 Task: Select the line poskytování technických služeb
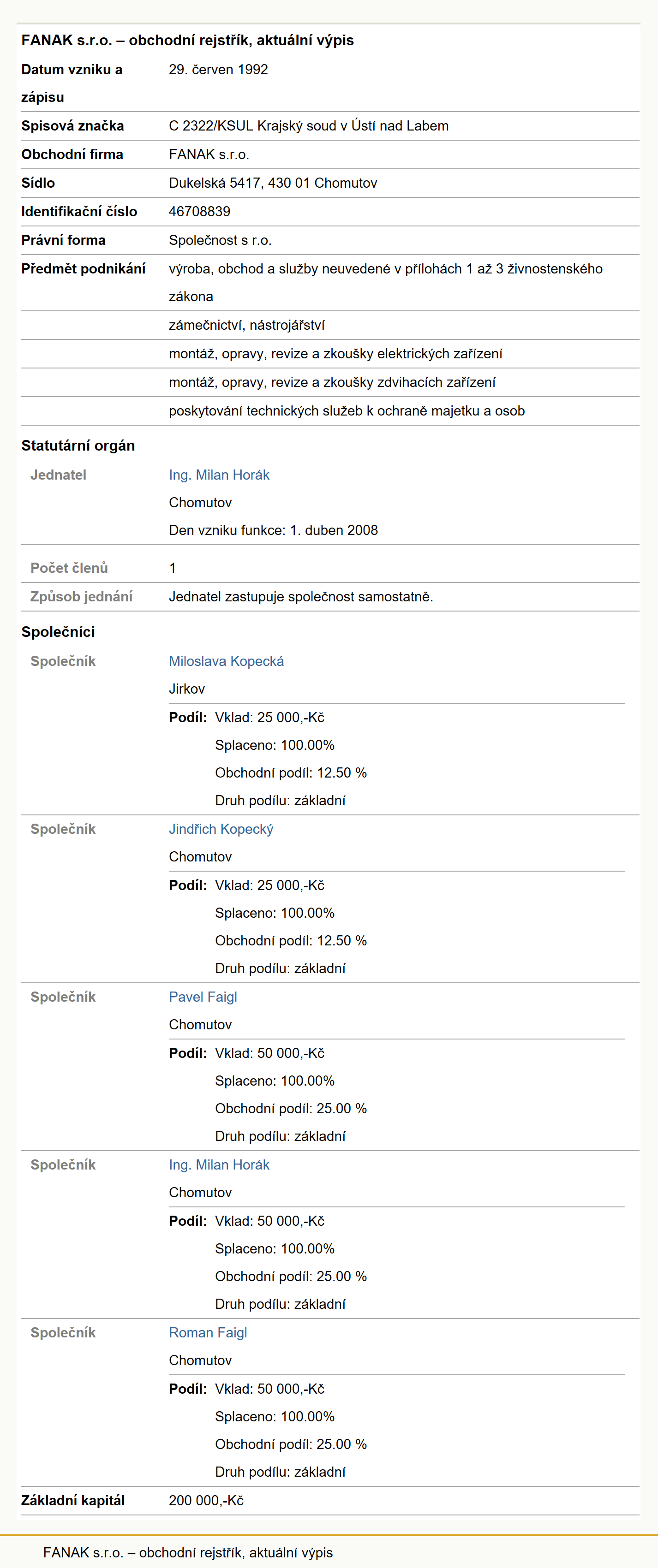347,411
